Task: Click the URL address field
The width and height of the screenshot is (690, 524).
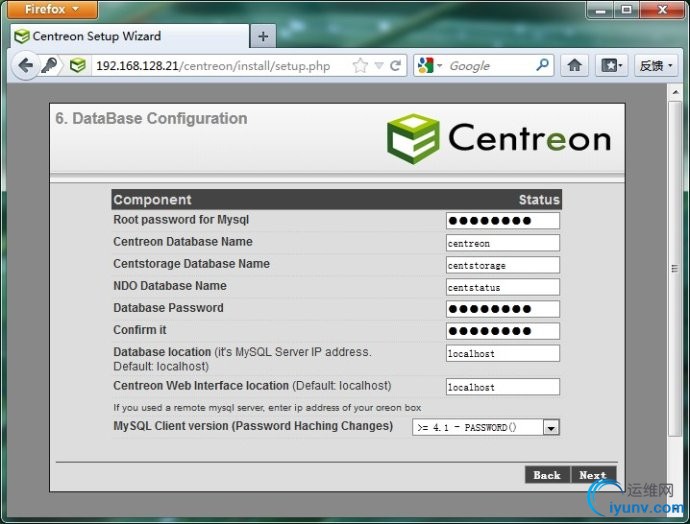Action: (221, 66)
